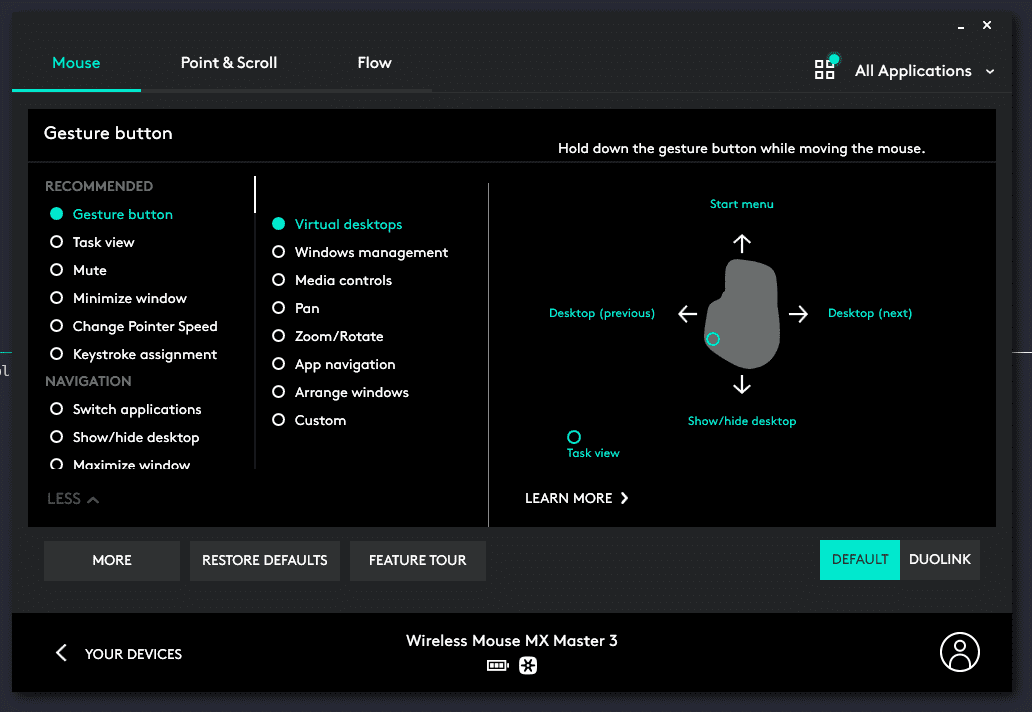This screenshot has width=1032, height=712.
Task: Switch to the Point & Scroll tab
Action: tap(229, 63)
